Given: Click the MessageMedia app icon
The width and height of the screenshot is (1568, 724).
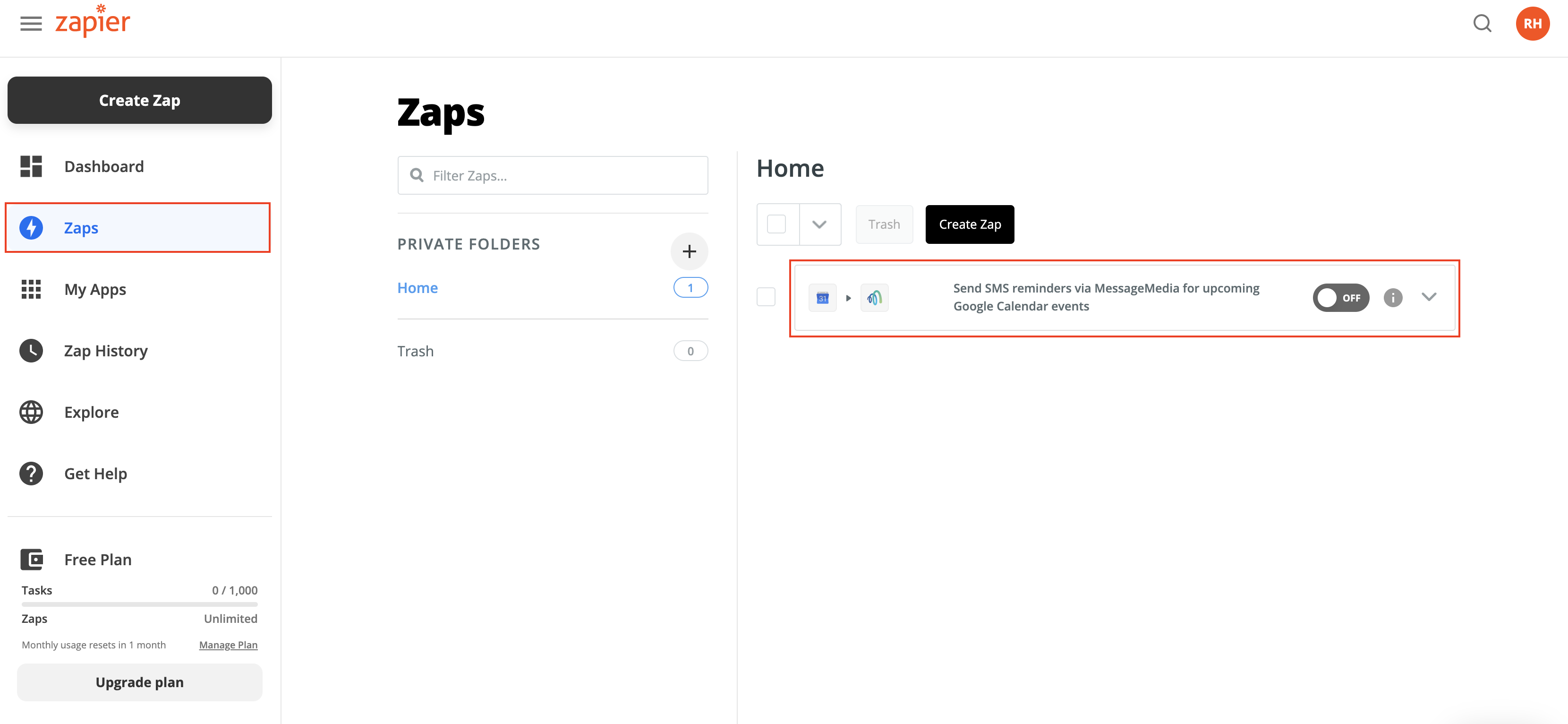Looking at the screenshot, I should click(x=874, y=298).
